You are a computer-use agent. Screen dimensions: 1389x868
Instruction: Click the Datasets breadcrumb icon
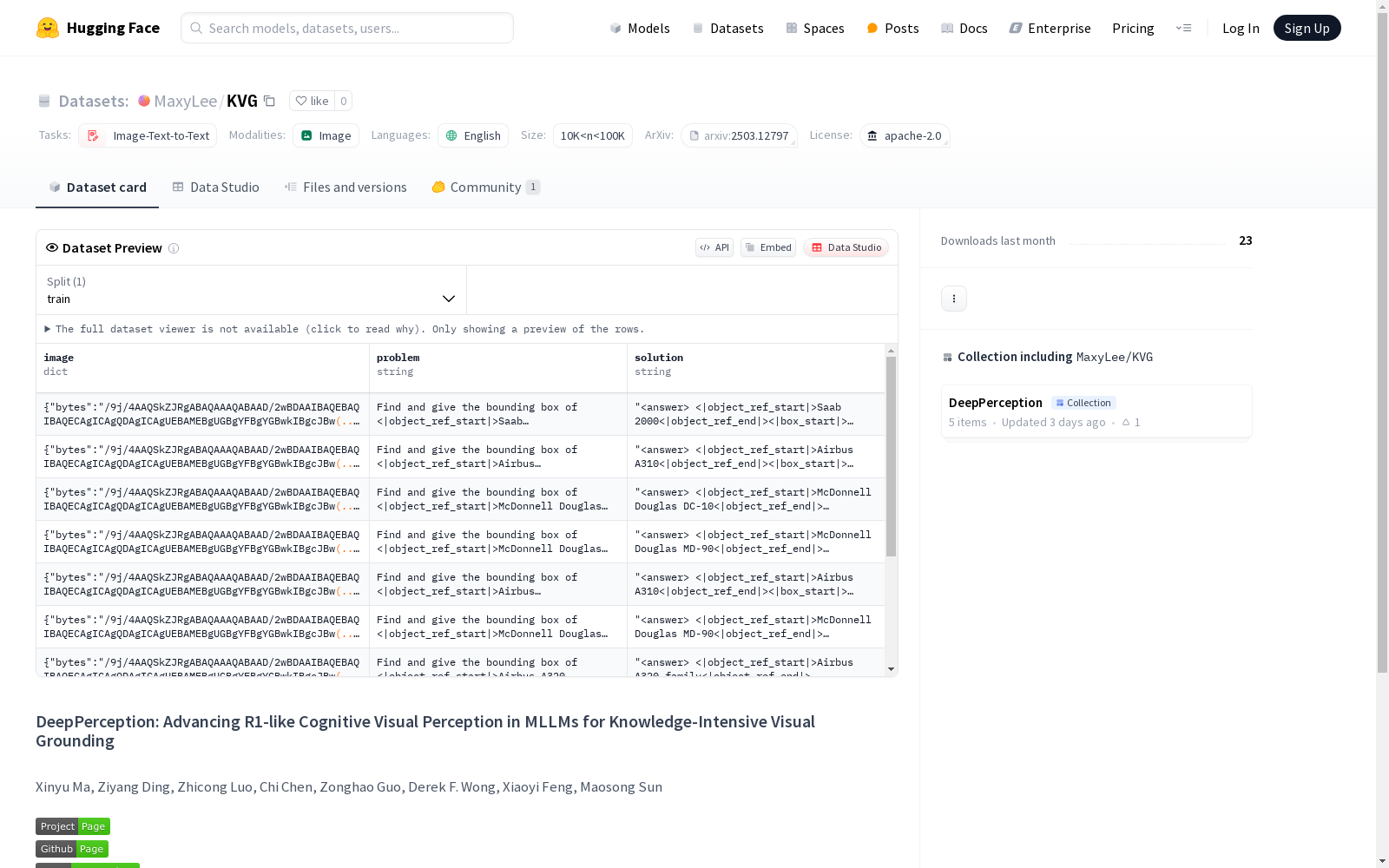click(x=44, y=102)
